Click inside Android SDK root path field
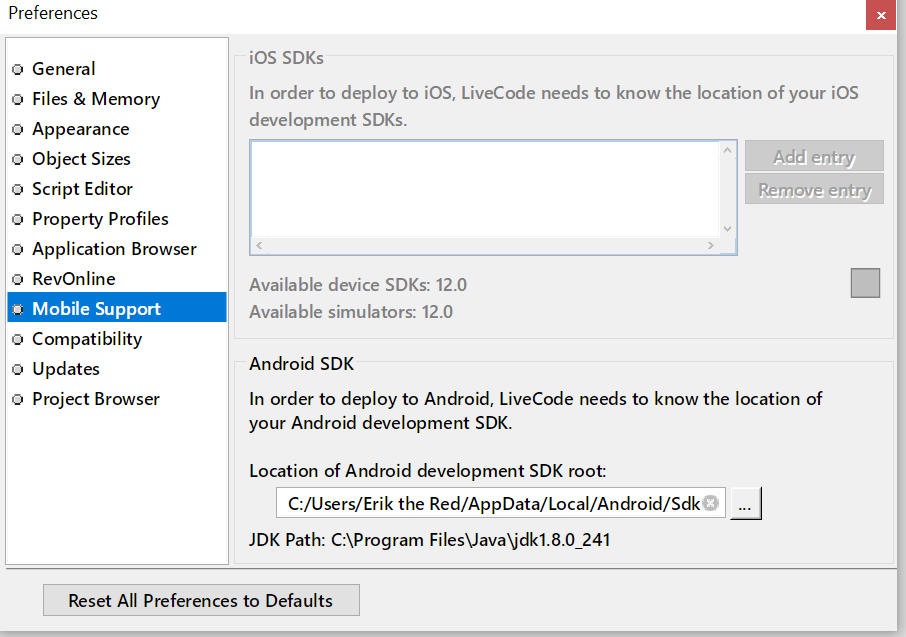Viewport: 906px width, 637px height. pos(490,504)
